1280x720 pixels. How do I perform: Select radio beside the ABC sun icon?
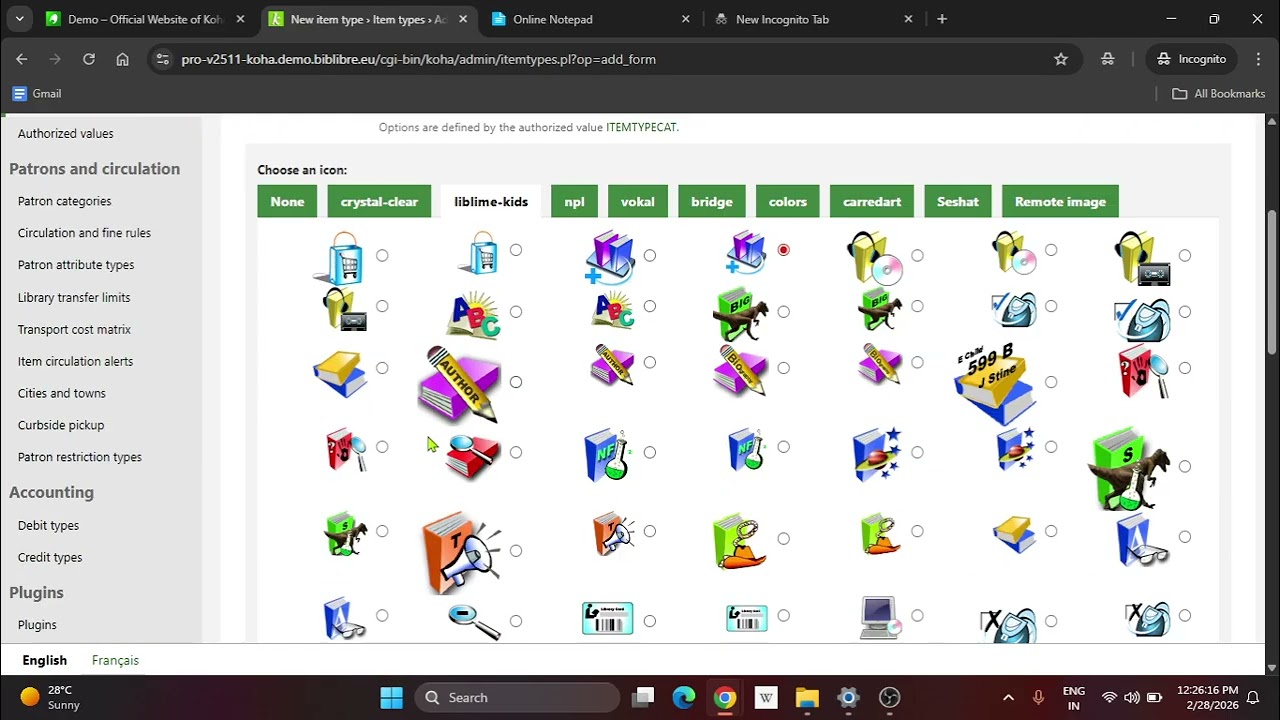click(x=516, y=312)
